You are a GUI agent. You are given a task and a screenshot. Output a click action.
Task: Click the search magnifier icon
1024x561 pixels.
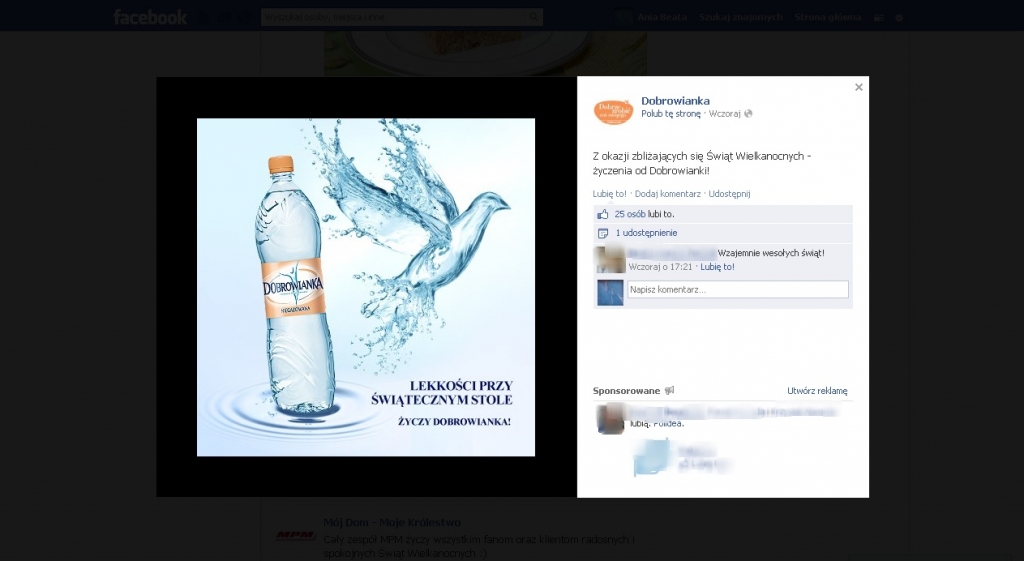(x=534, y=17)
